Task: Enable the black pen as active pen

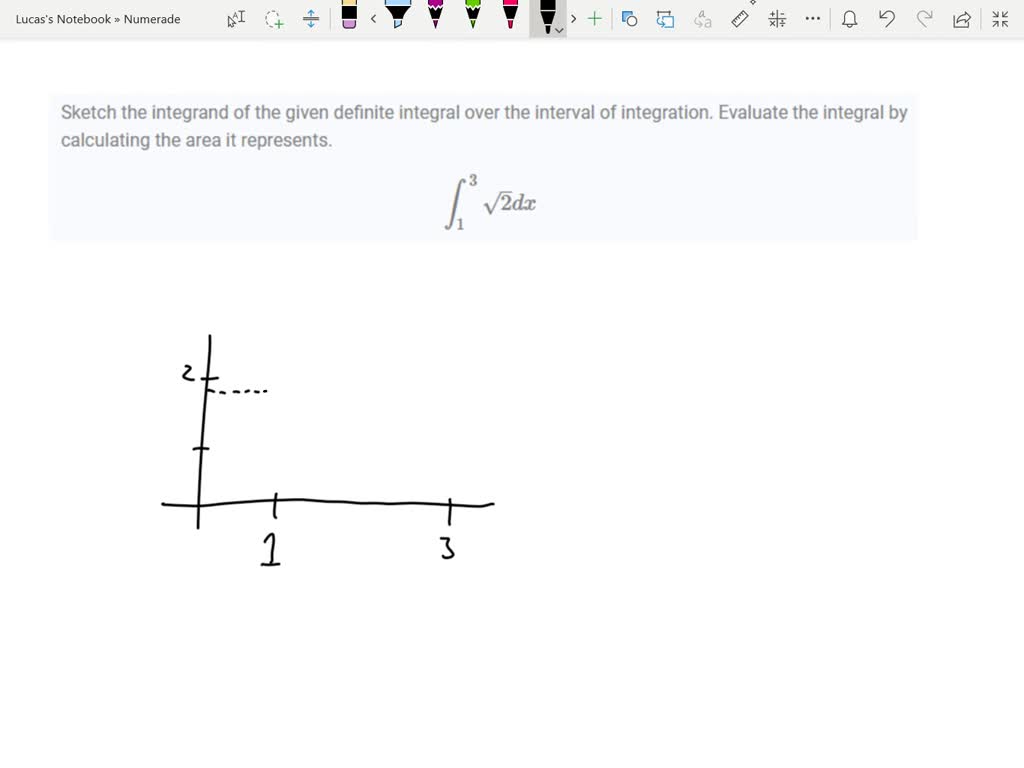Action: 545,15
